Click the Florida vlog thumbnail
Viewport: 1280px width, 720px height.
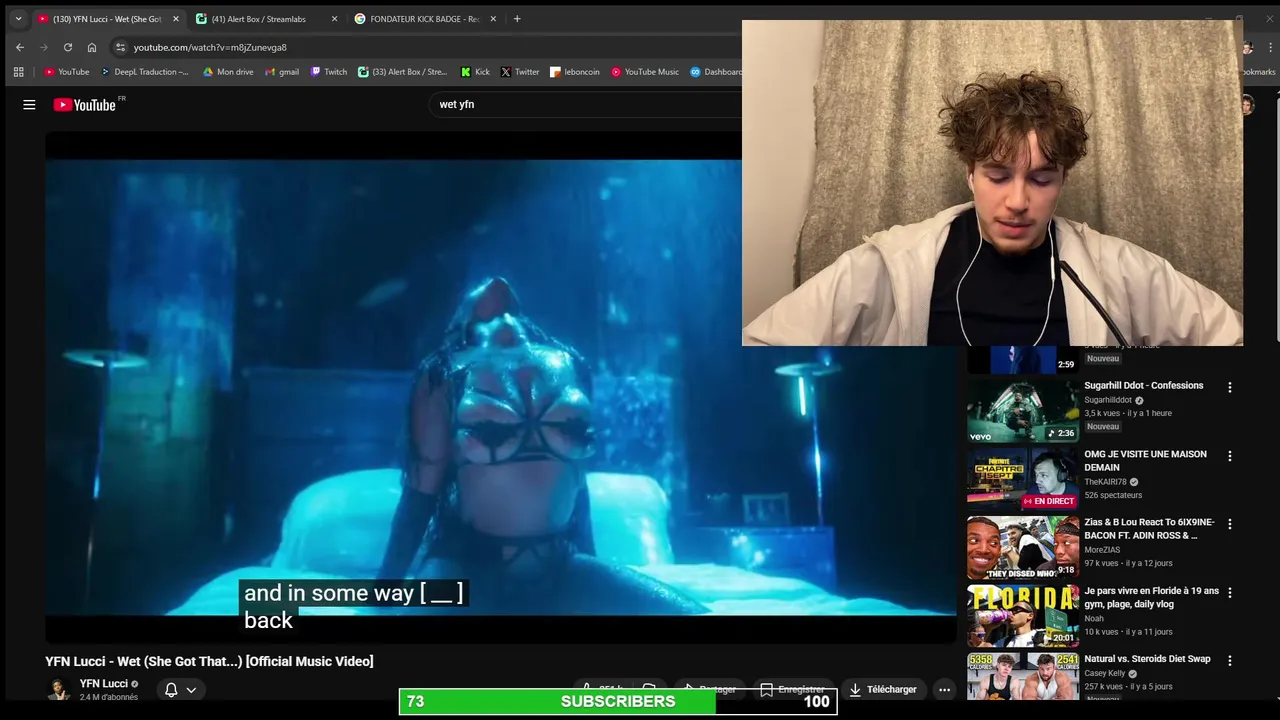coord(1023,615)
